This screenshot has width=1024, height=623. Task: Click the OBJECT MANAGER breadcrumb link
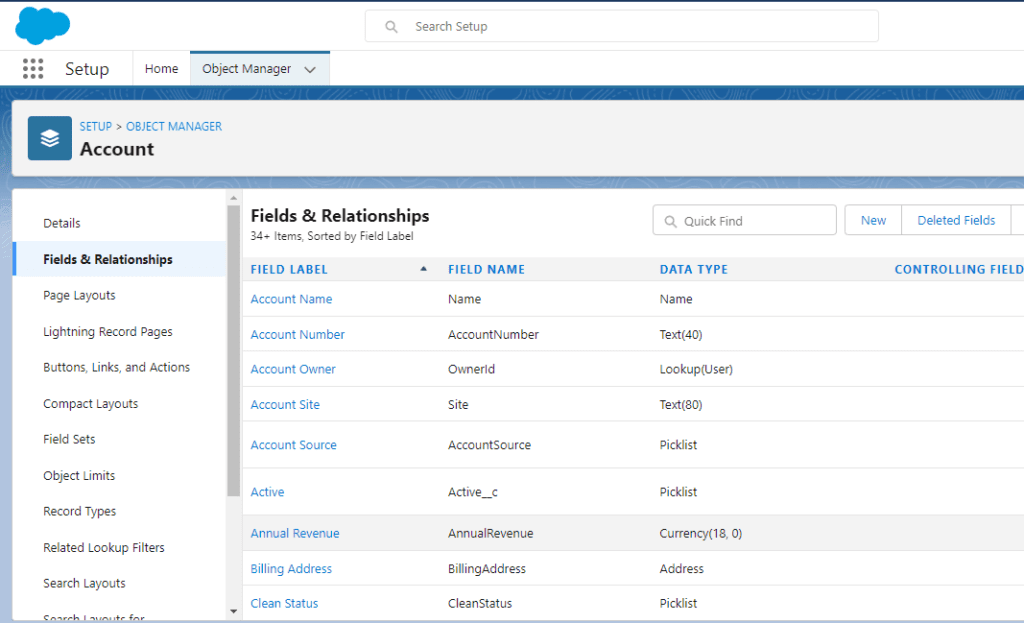(174, 127)
